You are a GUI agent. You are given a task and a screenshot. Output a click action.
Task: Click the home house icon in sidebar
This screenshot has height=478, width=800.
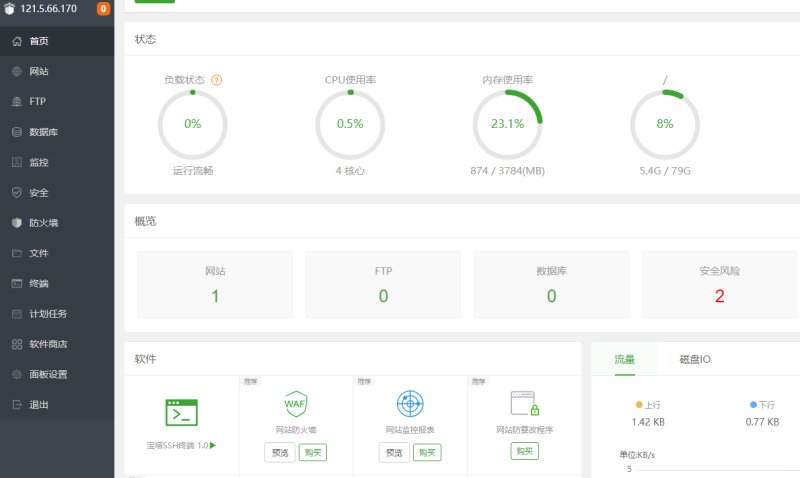pos(17,41)
